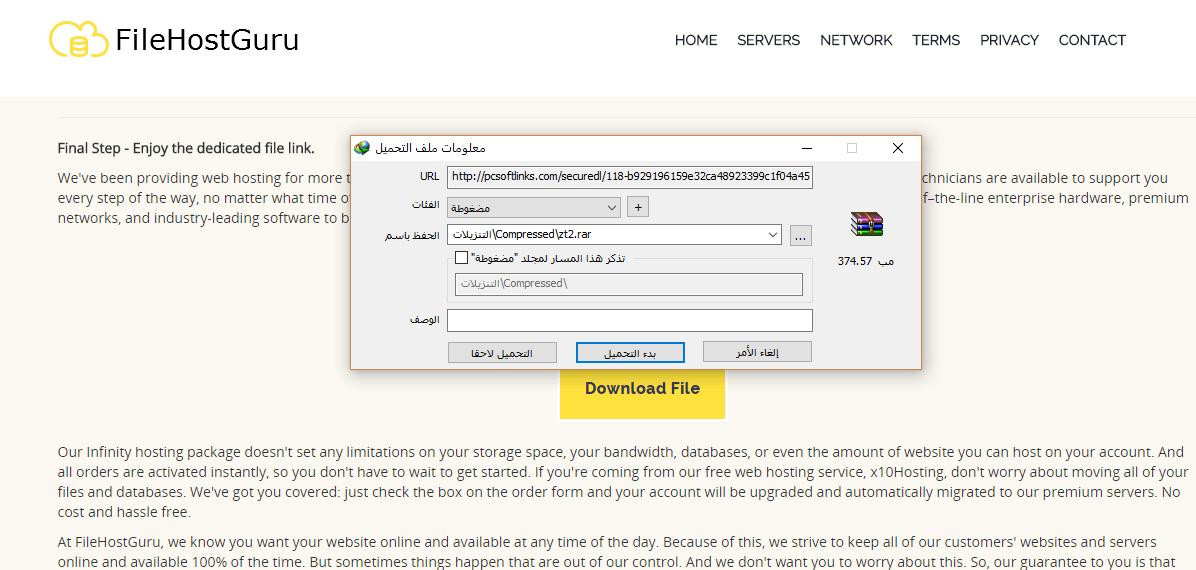Cancel the download dialog with cancel button
Image resolution: width=1196 pixels, height=570 pixels.
[757, 352]
